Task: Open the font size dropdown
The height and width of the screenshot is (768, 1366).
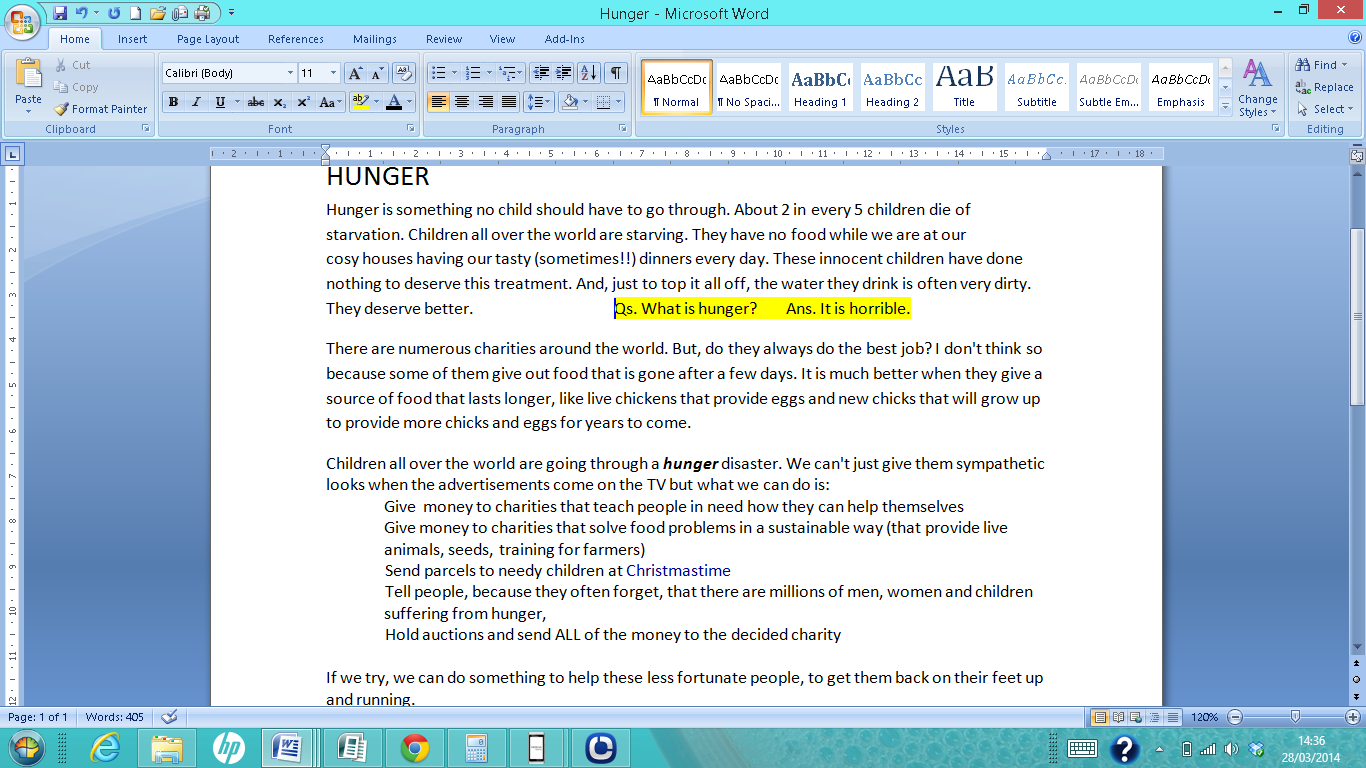Action: pyautogui.click(x=334, y=73)
